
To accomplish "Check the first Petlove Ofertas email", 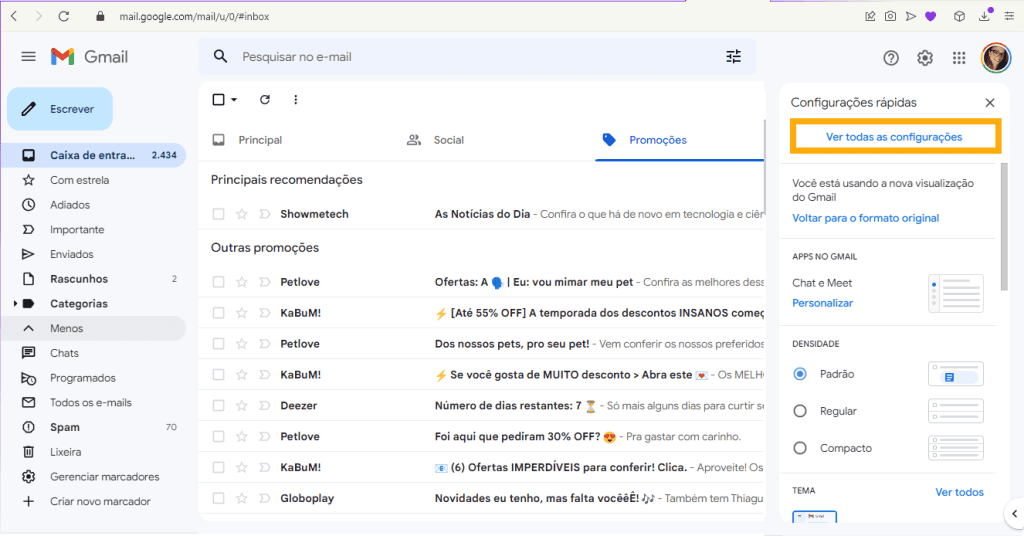I will (x=218, y=282).
